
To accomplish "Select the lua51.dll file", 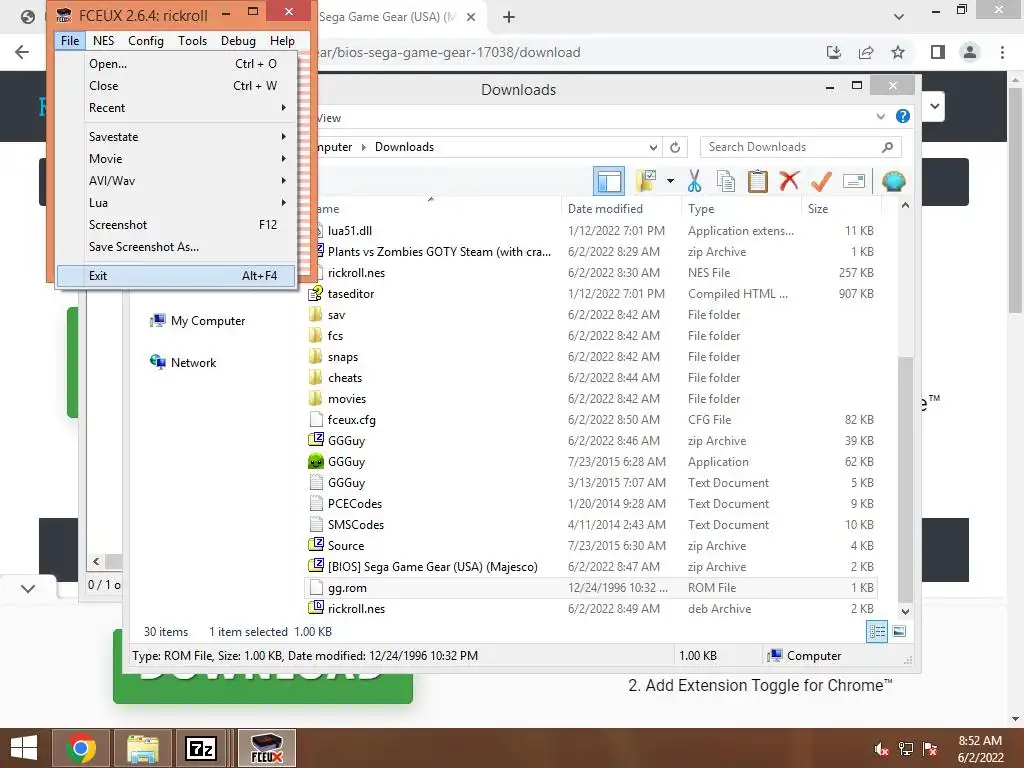I will tap(591, 231).
